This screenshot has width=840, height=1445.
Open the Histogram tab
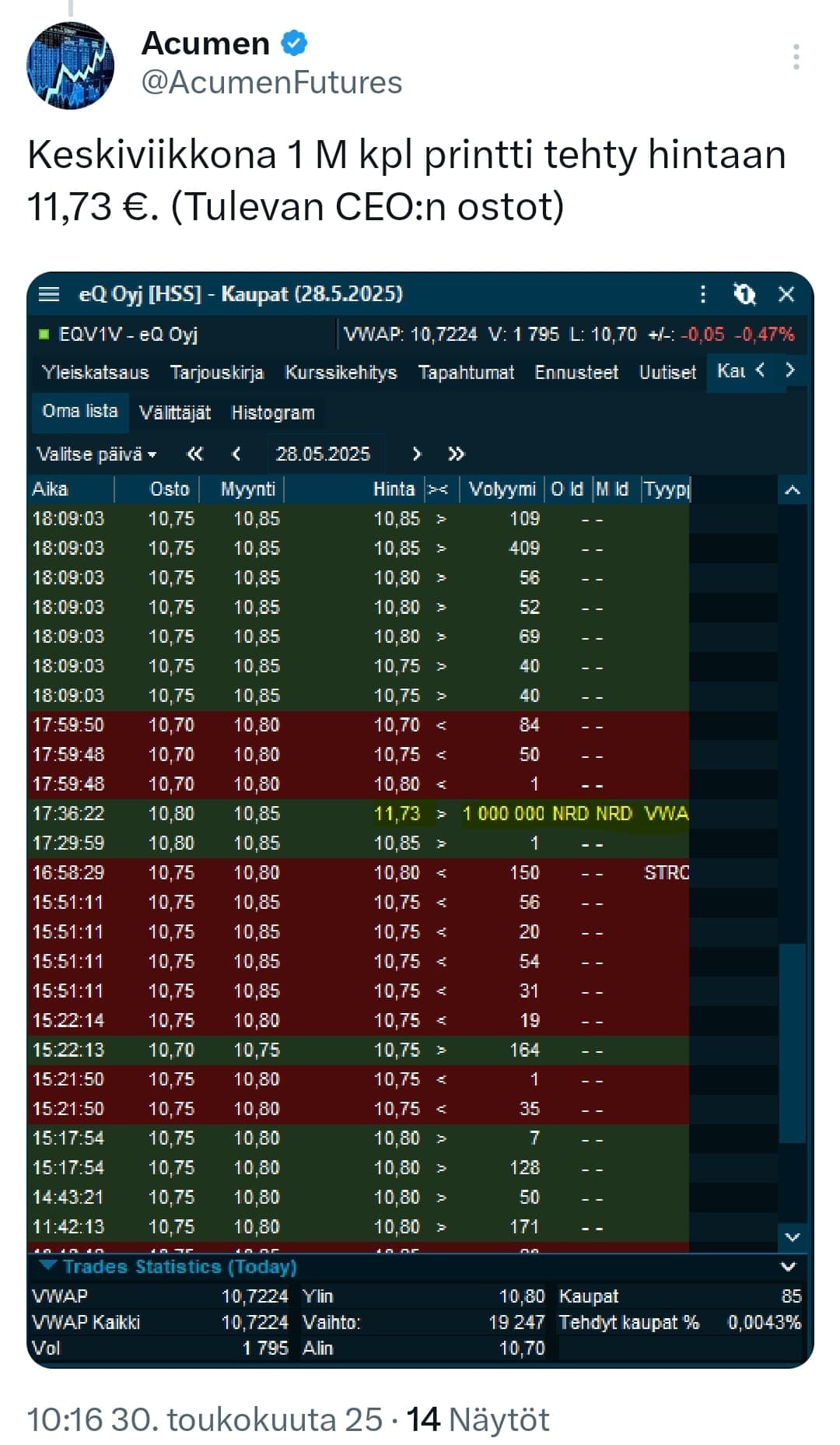tap(273, 412)
